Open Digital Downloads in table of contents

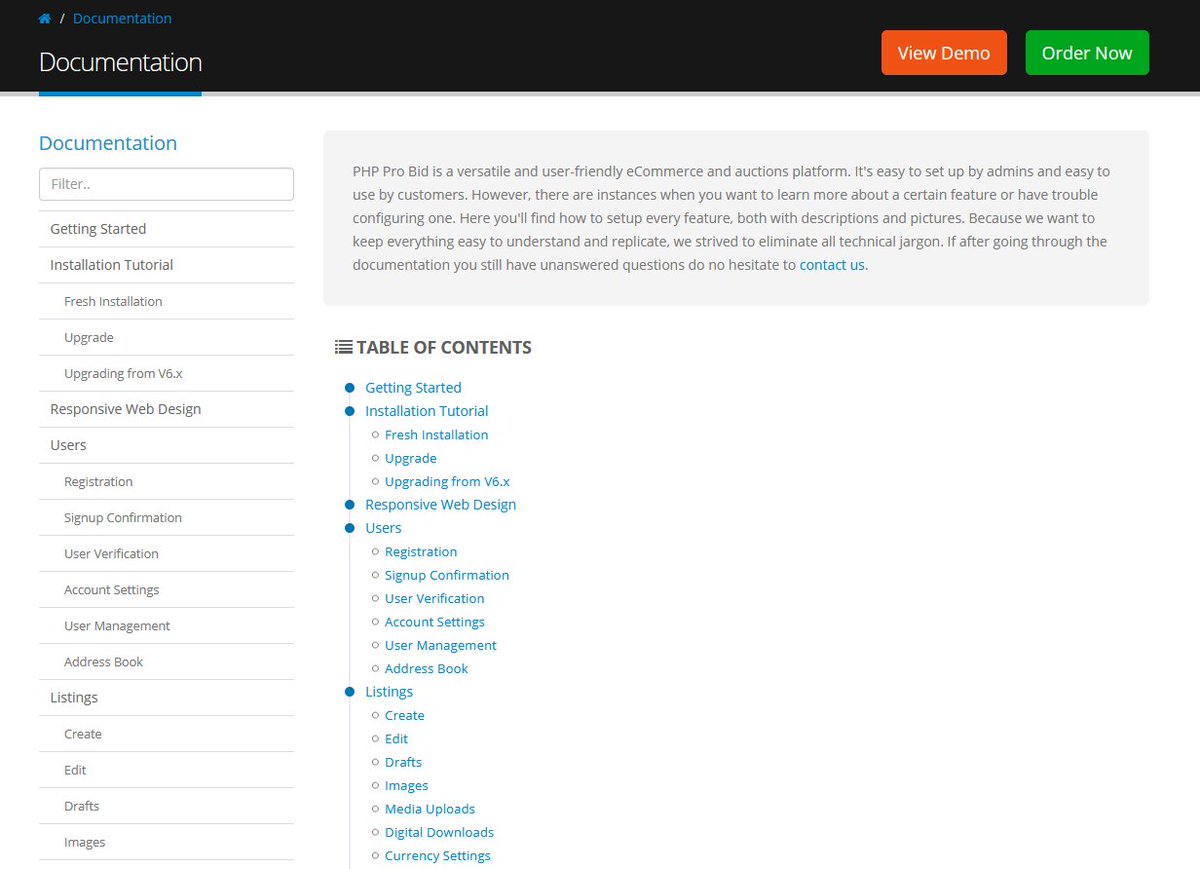pyautogui.click(x=439, y=832)
